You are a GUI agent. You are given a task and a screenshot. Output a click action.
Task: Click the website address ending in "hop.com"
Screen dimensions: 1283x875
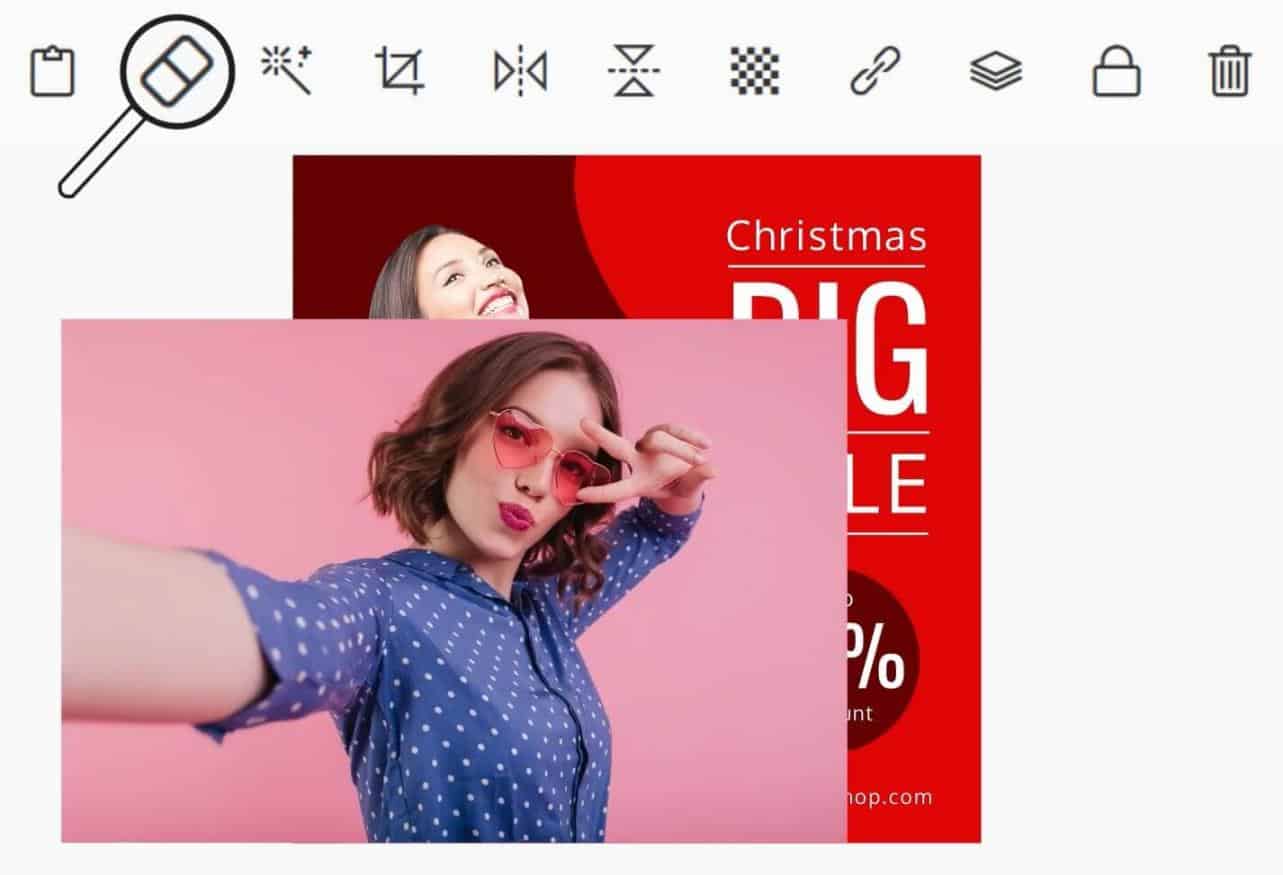point(889,797)
